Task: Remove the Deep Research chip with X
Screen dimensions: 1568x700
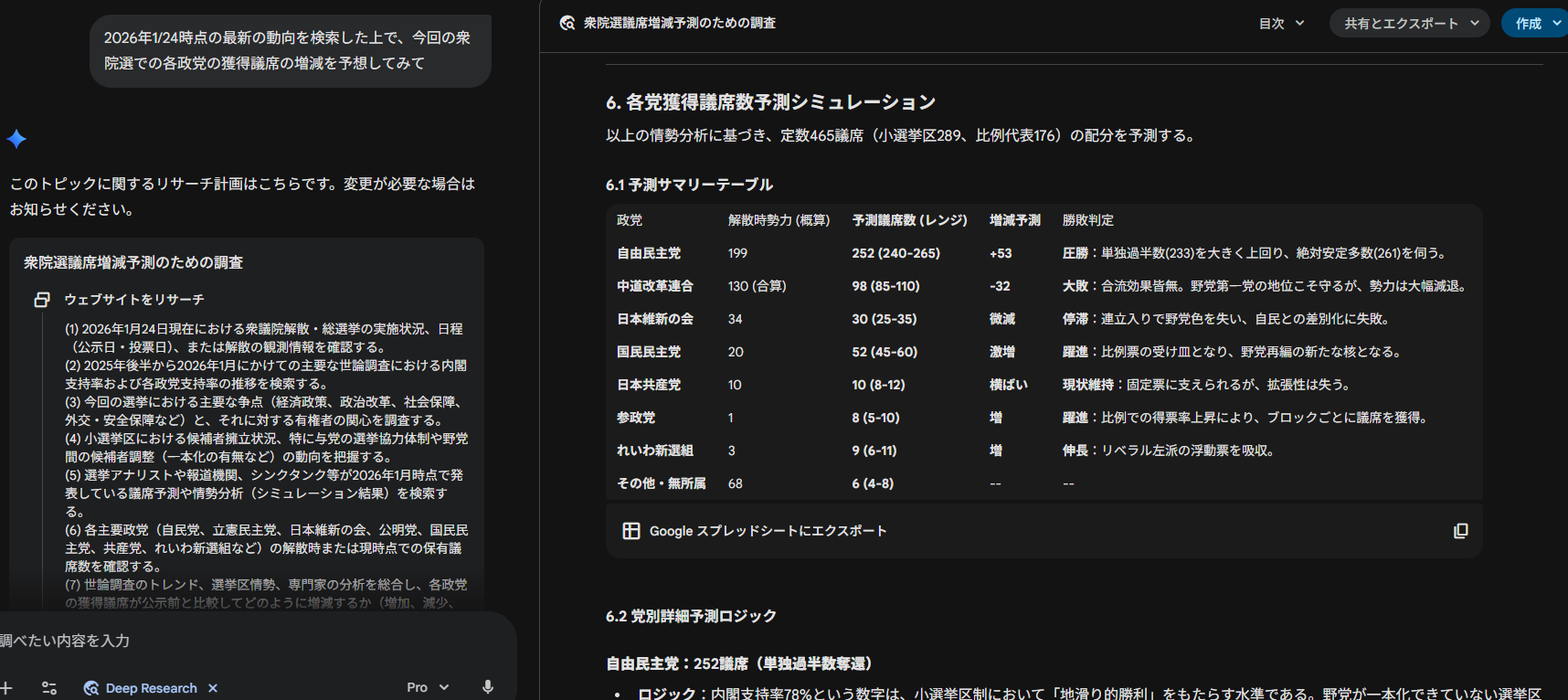Action: tap(213, 688)
